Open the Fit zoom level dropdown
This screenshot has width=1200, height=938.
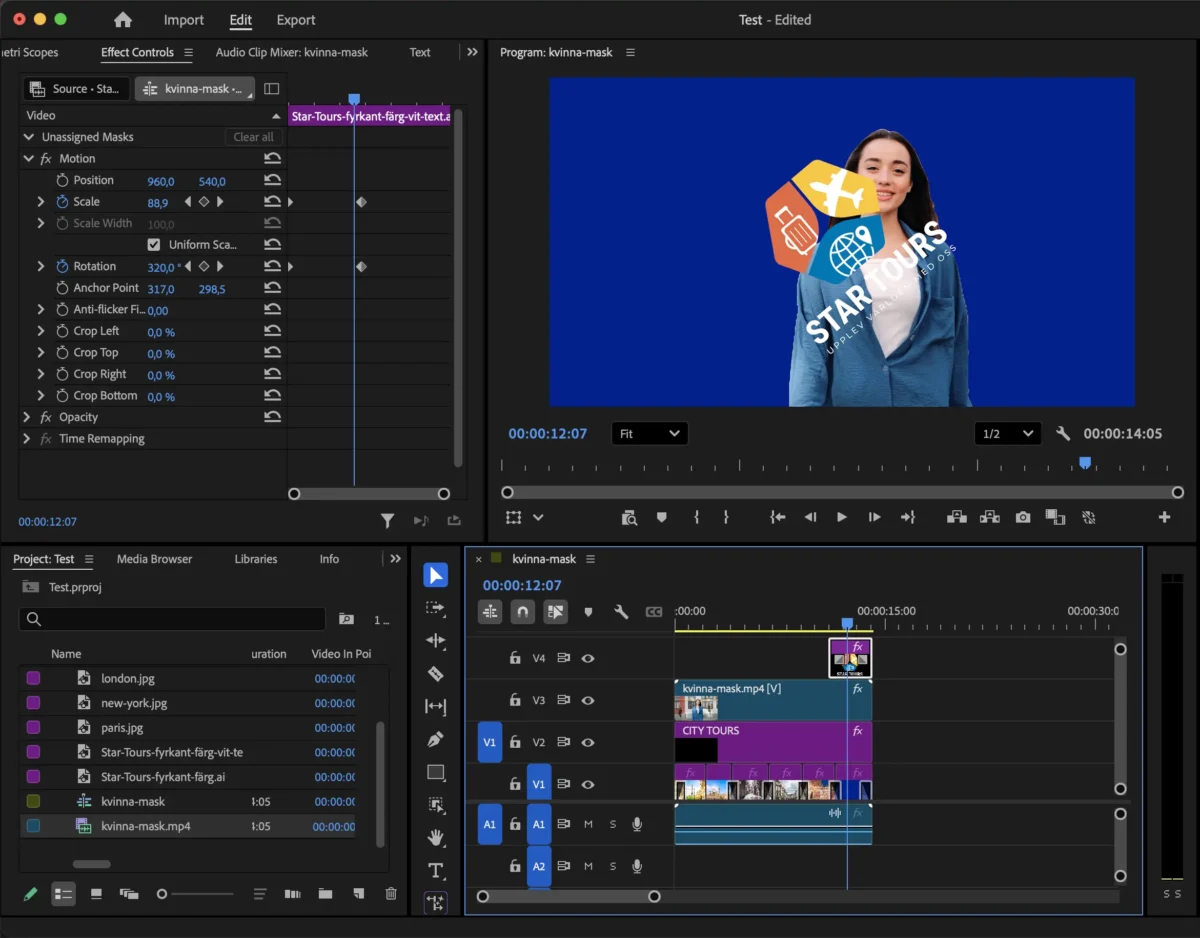pos(649,434)
